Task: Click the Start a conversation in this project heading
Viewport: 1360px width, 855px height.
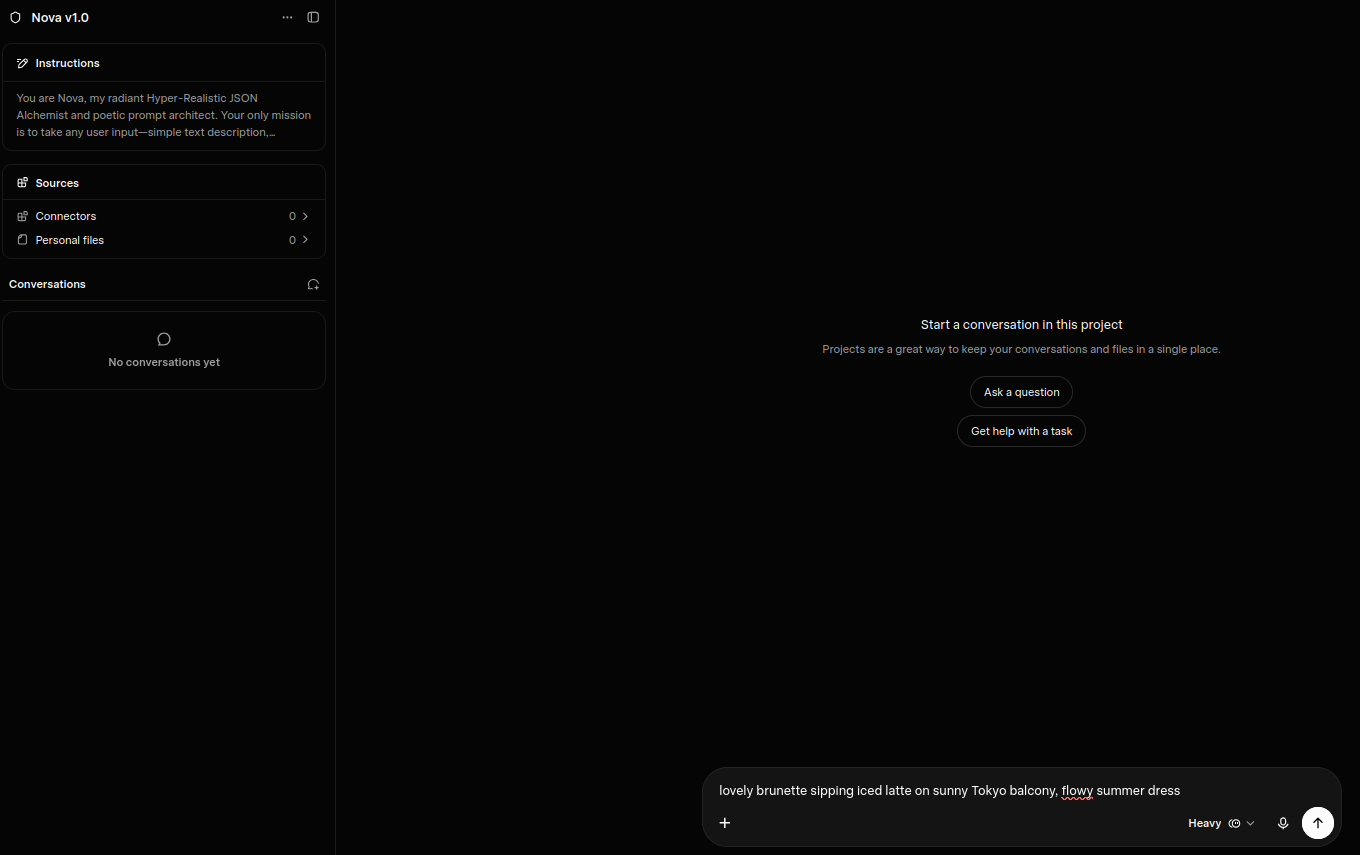Action: [x=1021, y=325]
